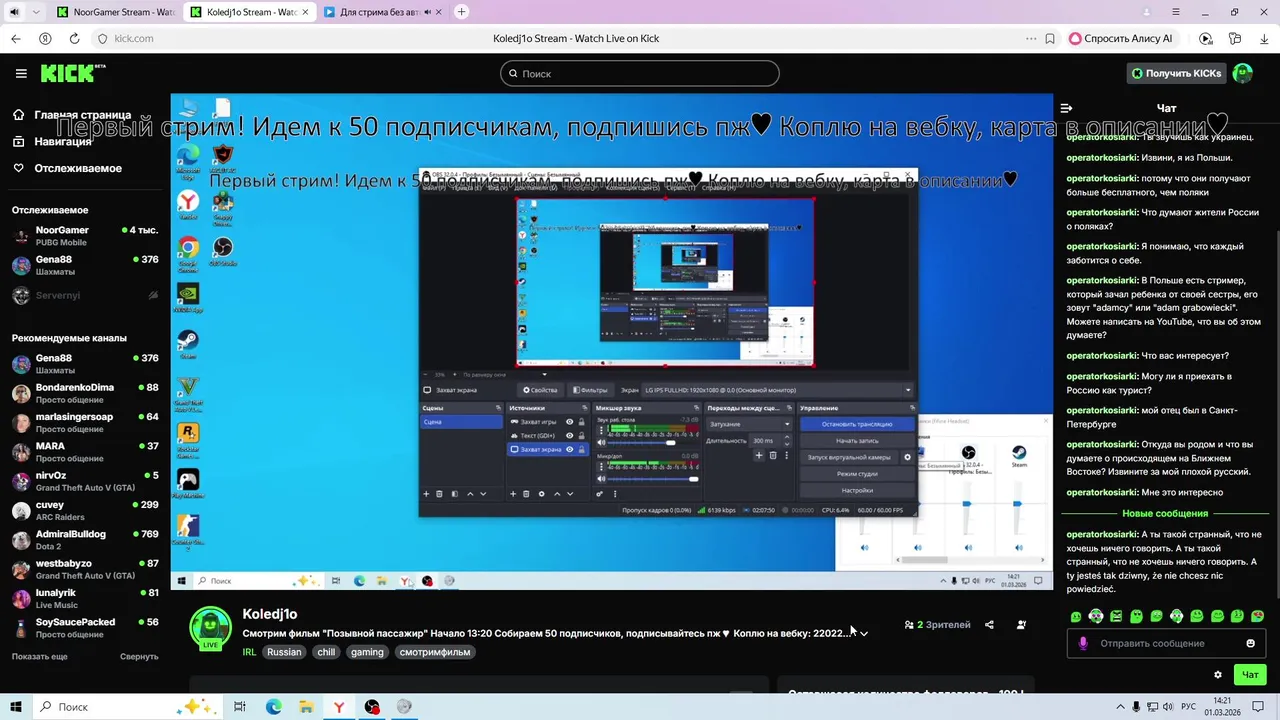The height and width of the screenshot is (720, 1280).
Task: Select the Russian tag
Action: tap(284, 652)
